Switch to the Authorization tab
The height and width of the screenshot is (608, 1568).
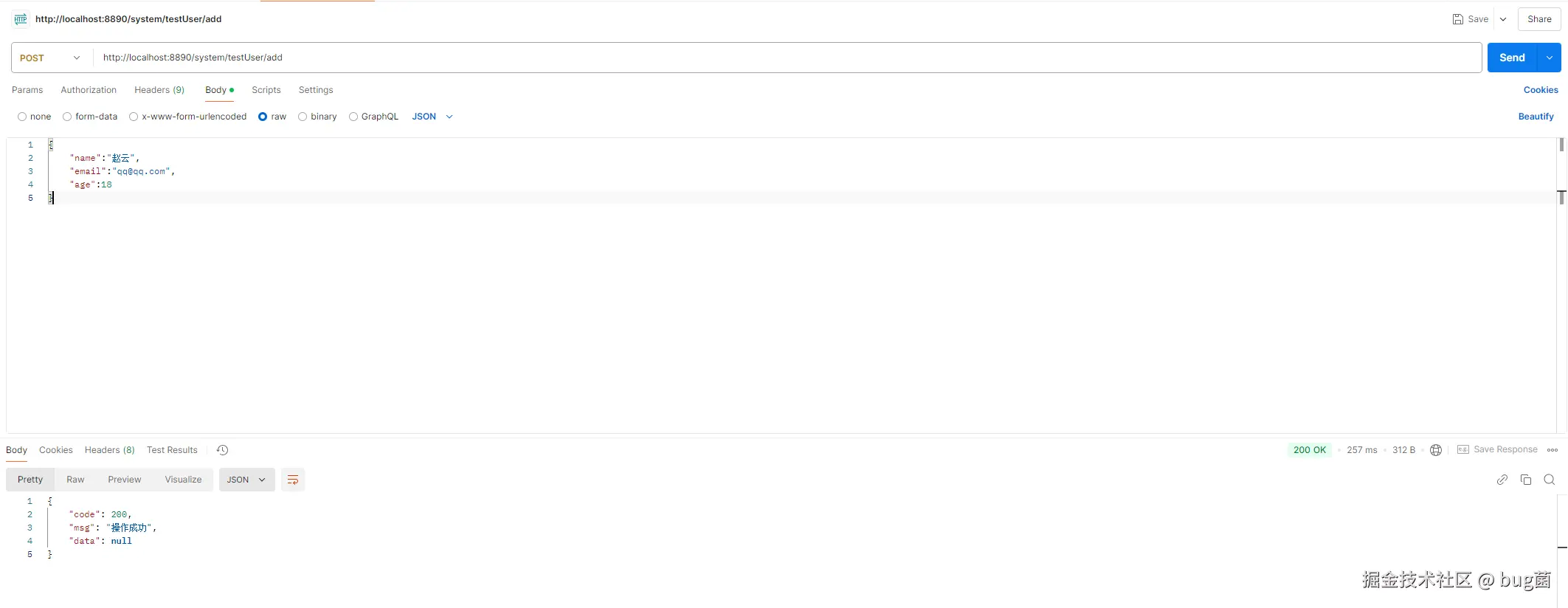tap(89, 90)
